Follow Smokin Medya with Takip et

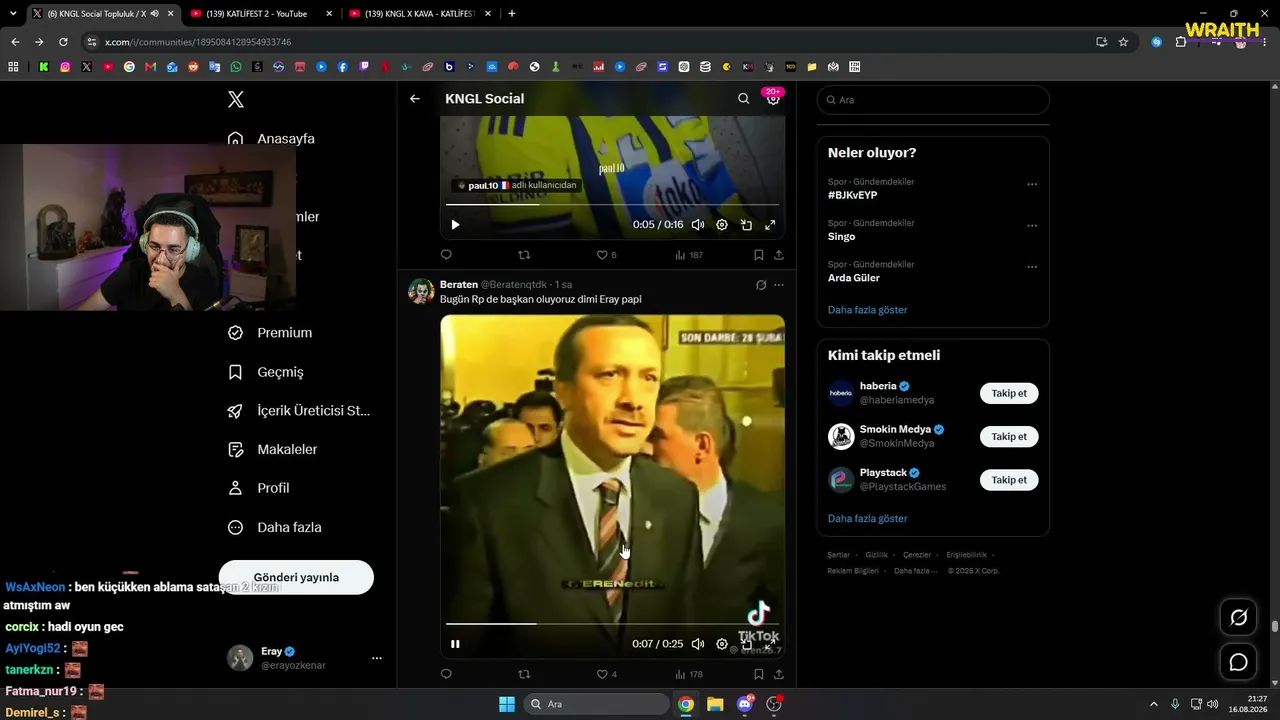pyautogui.click(x=1009, y=437)
